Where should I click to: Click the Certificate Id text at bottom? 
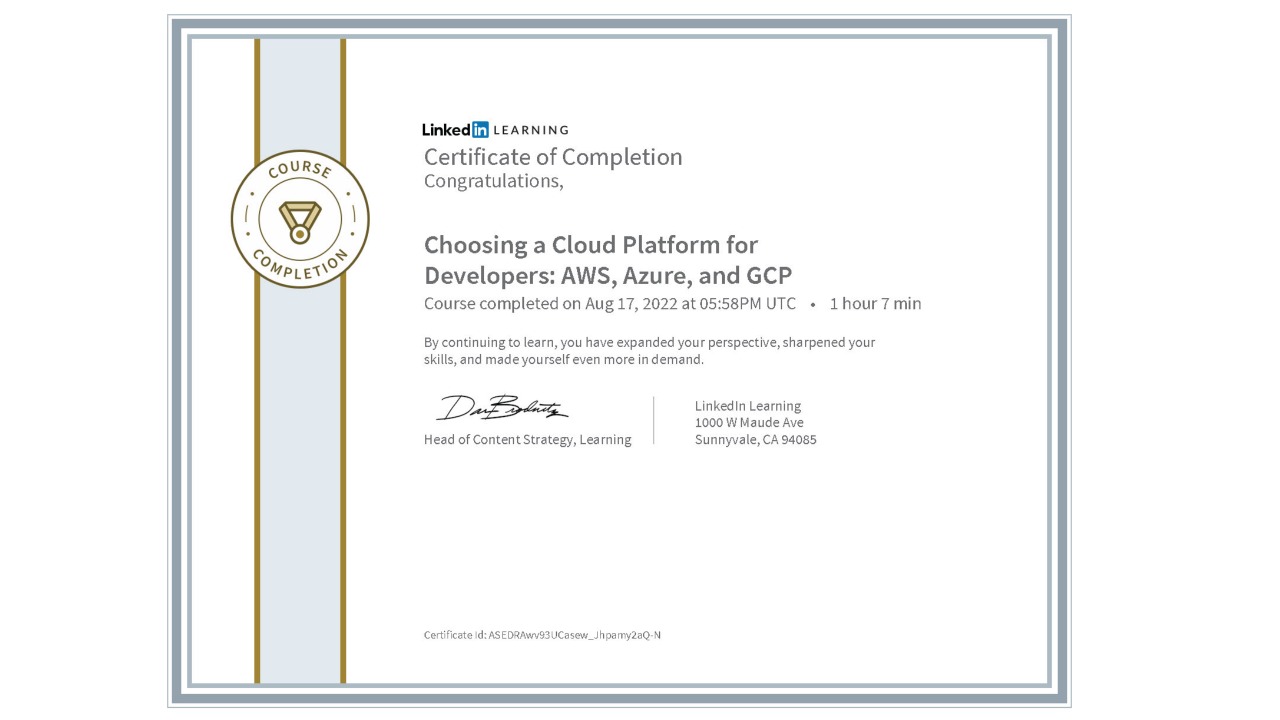coord(542,635)
